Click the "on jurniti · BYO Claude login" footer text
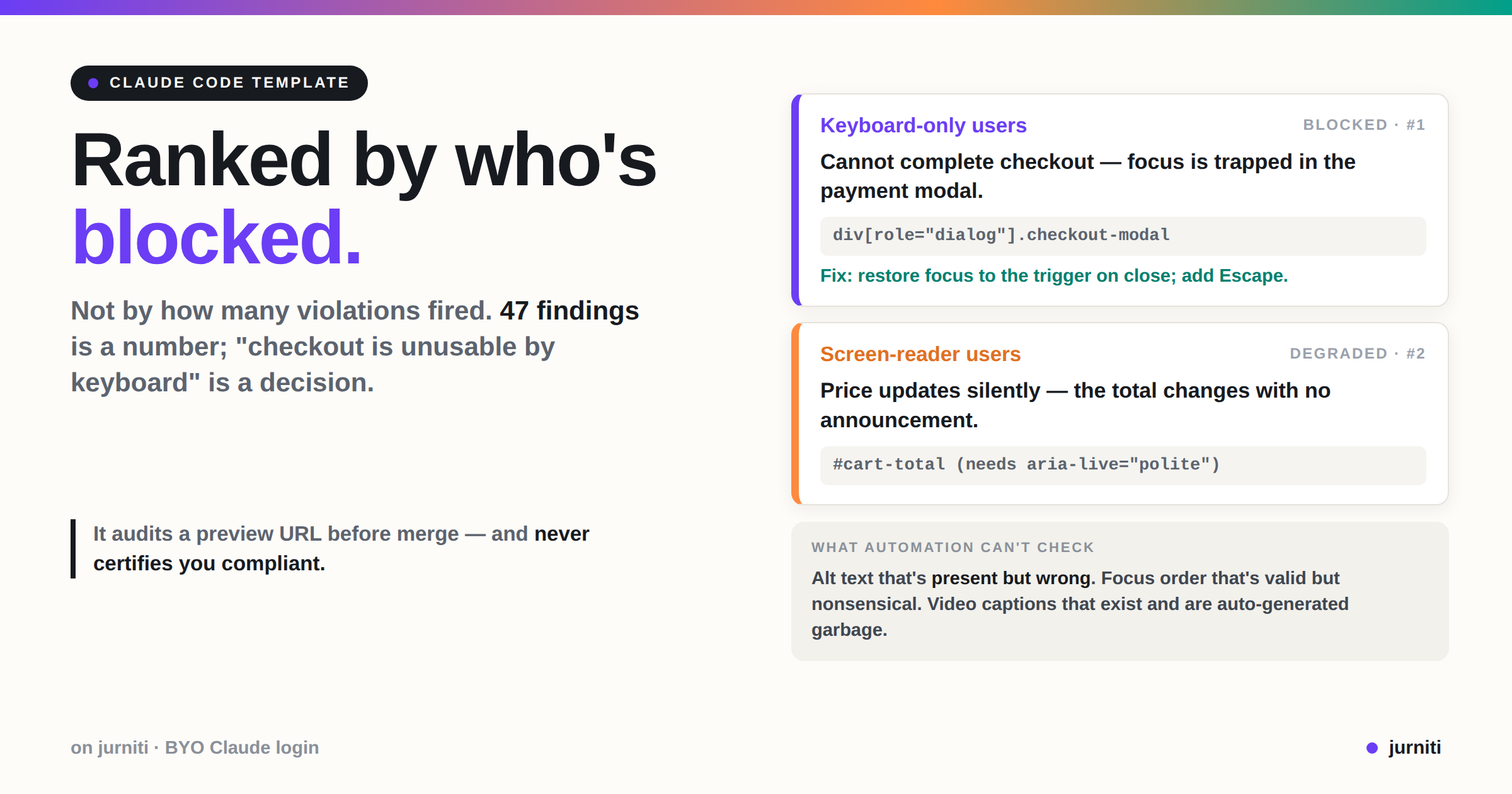The height and width of the screenshot is (794, 1512). 195,747
